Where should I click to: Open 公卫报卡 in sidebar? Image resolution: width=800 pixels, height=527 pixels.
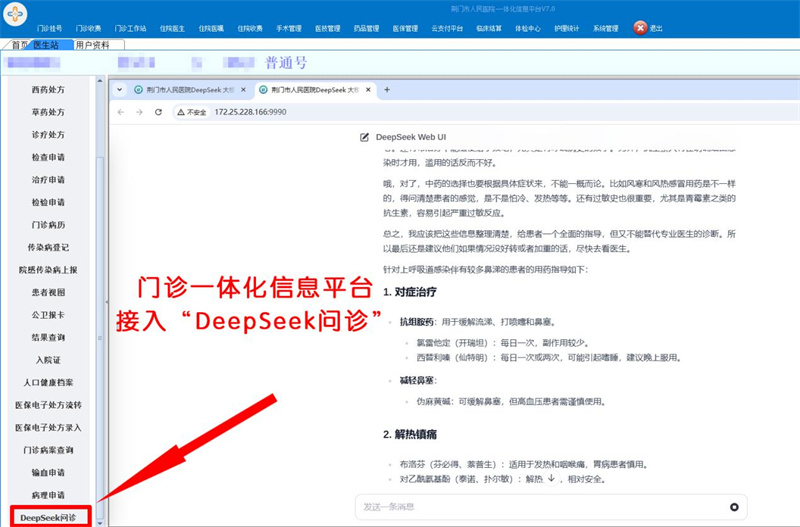pyautogui.click(x=48, y=315)
